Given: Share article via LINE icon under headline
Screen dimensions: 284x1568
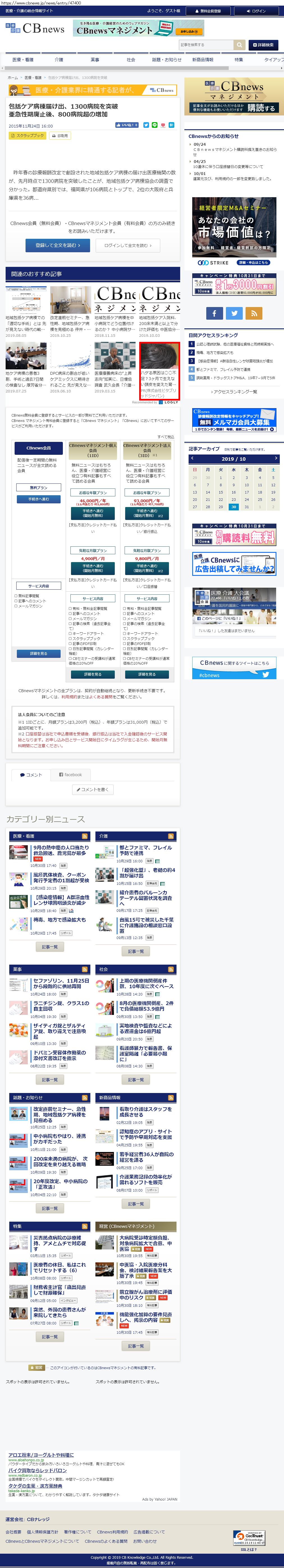Looking at the screenshot, I should (x=154, y=125).
